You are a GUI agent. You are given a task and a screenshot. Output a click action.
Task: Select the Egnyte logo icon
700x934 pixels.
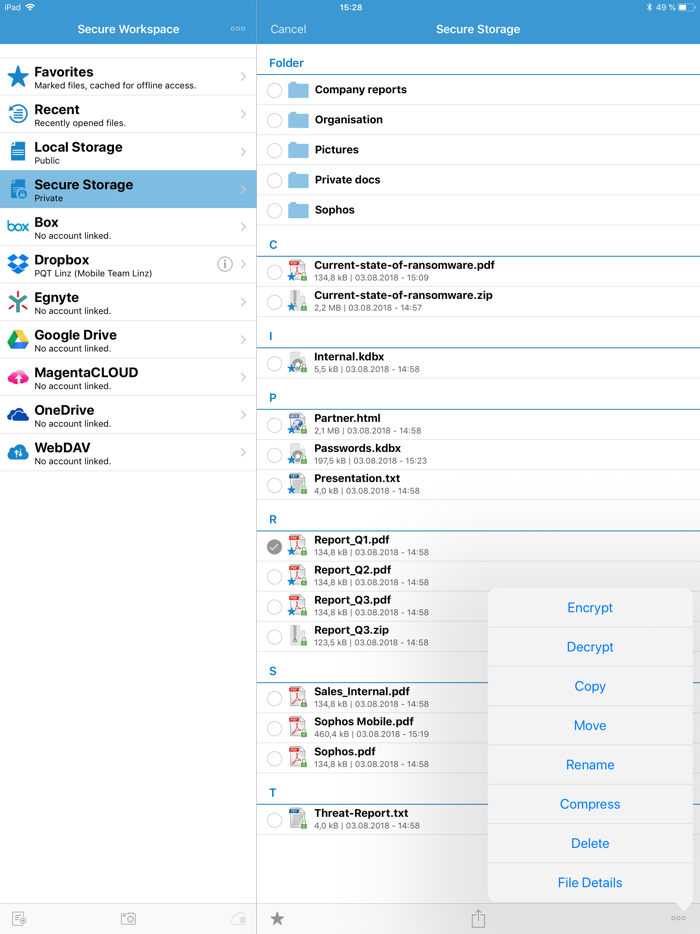pos(18,302)
